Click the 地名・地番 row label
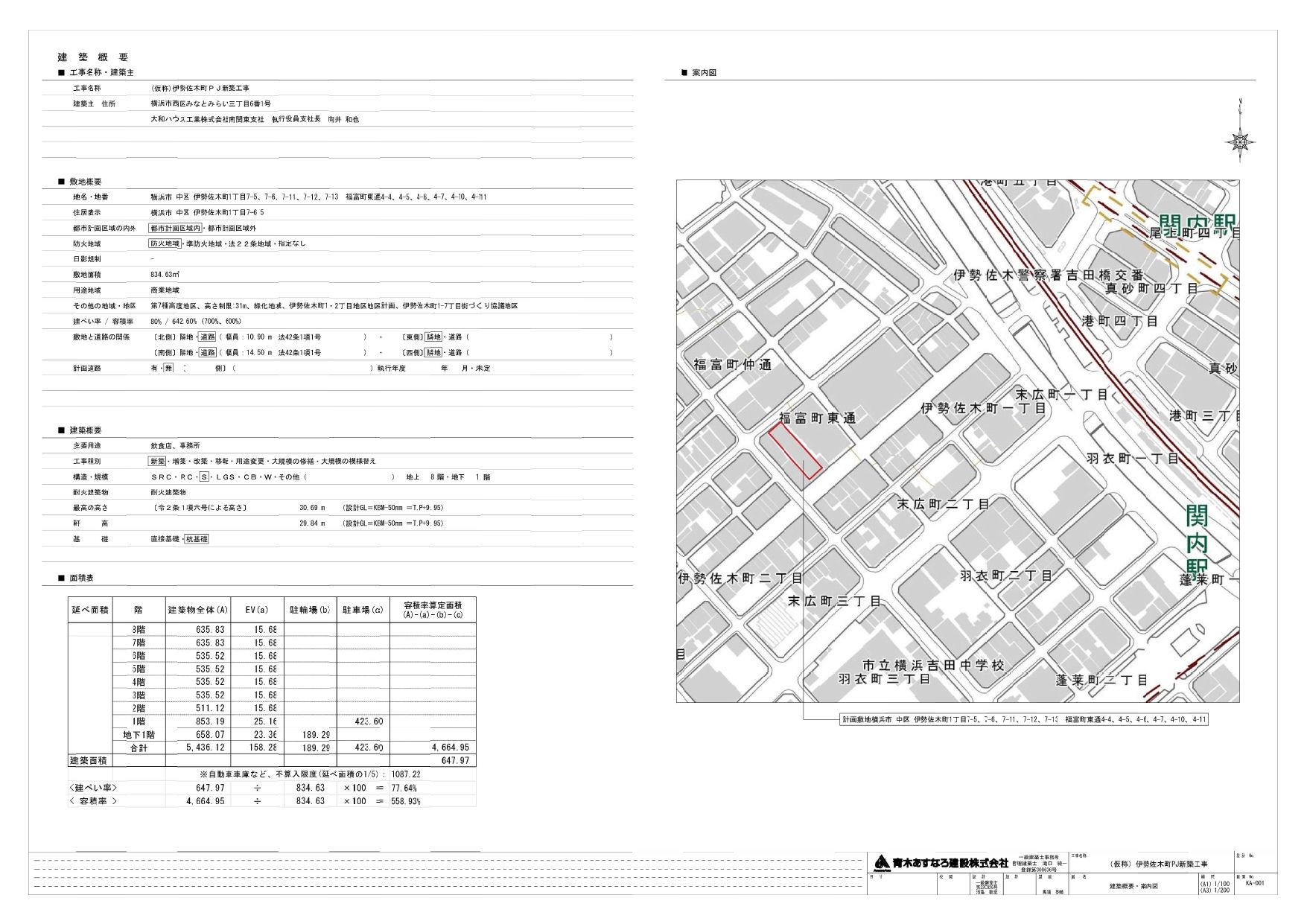This screenshot has height=924, width=1307. (90, 197)
